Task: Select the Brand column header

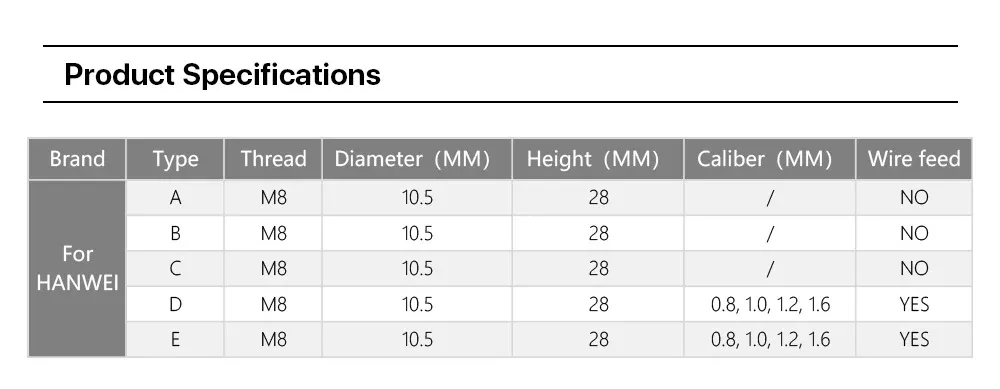Action: [77, 159]
